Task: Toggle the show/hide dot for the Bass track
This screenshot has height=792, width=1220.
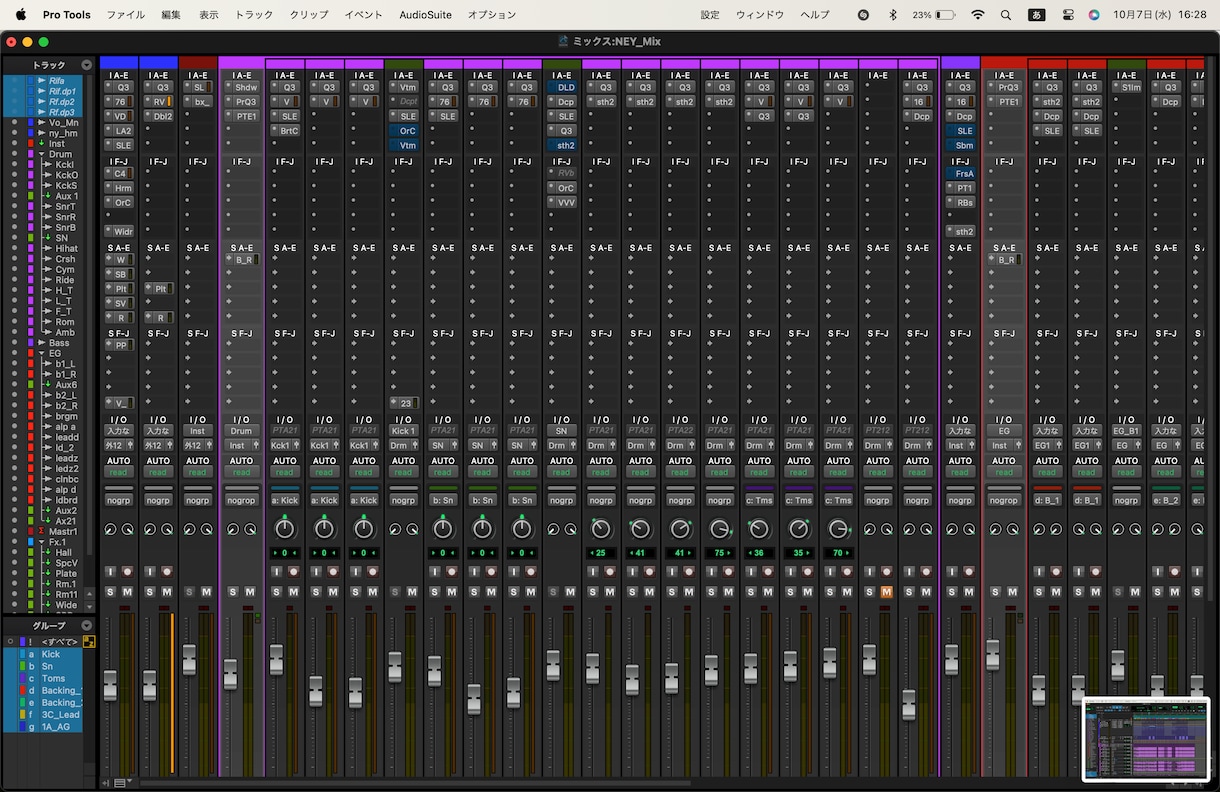Action: click(x=14, y=343)
